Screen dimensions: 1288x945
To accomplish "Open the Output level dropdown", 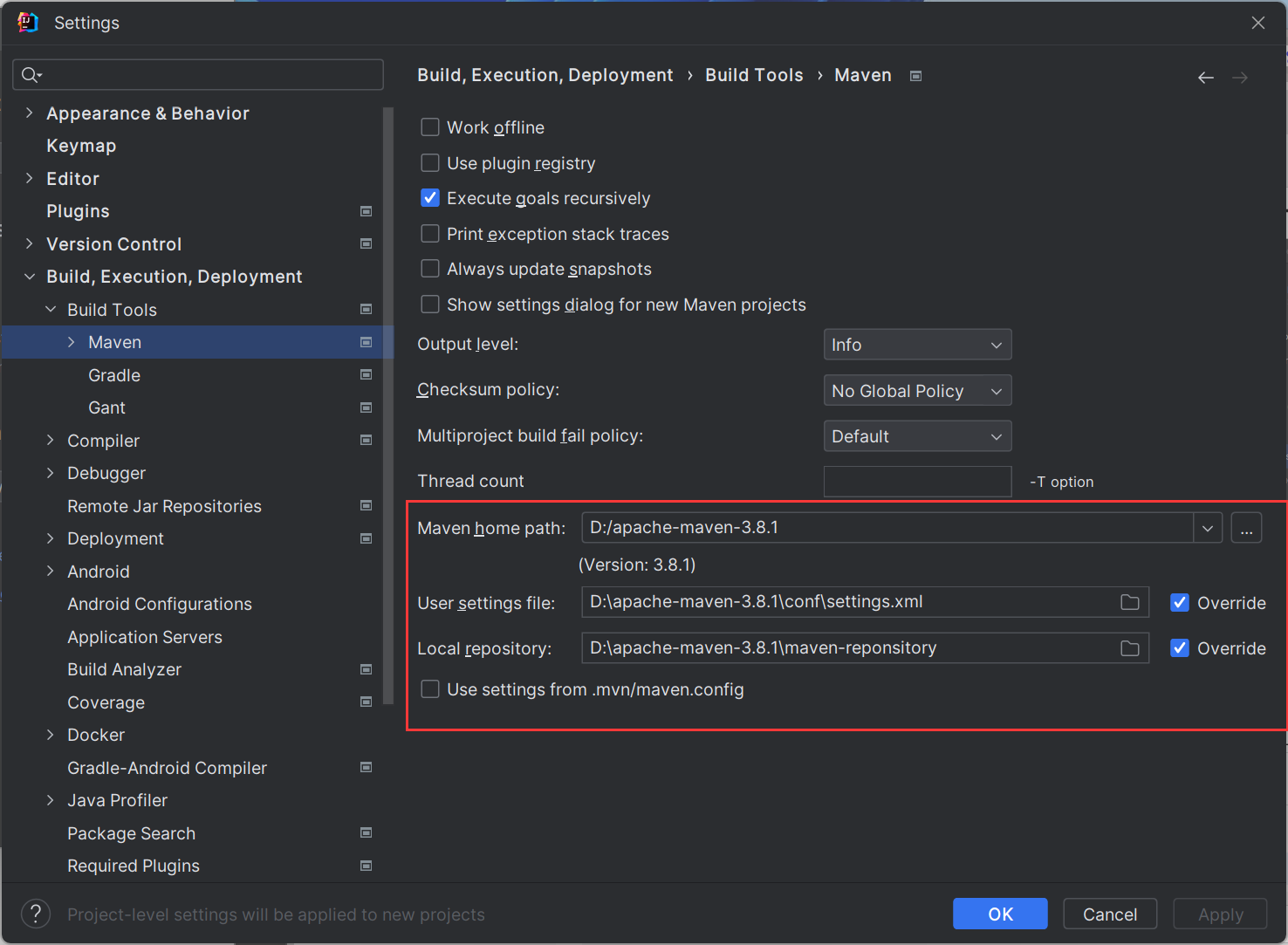I will point(918,345).
